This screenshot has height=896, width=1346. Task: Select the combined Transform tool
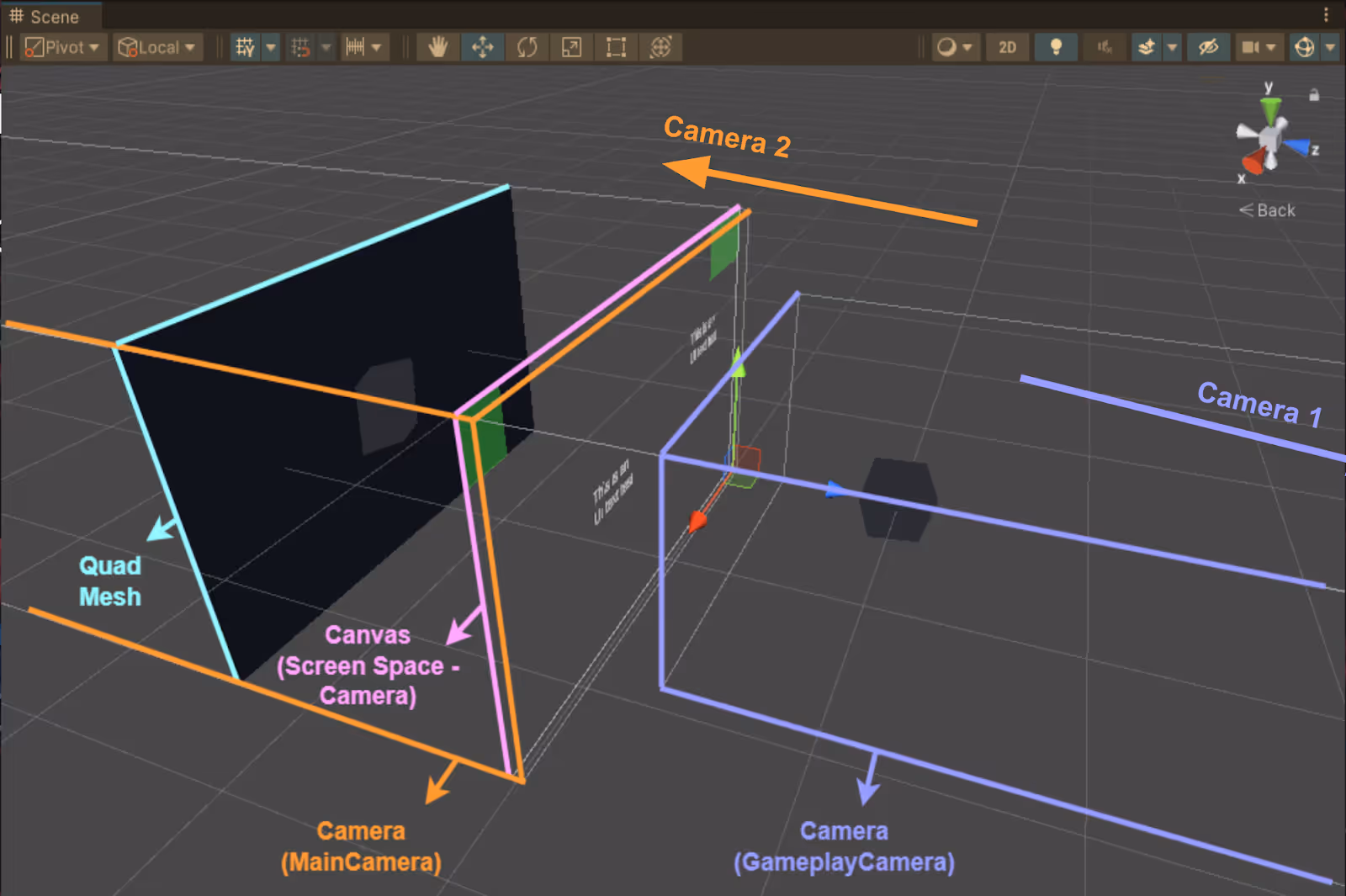click(660, 47)
